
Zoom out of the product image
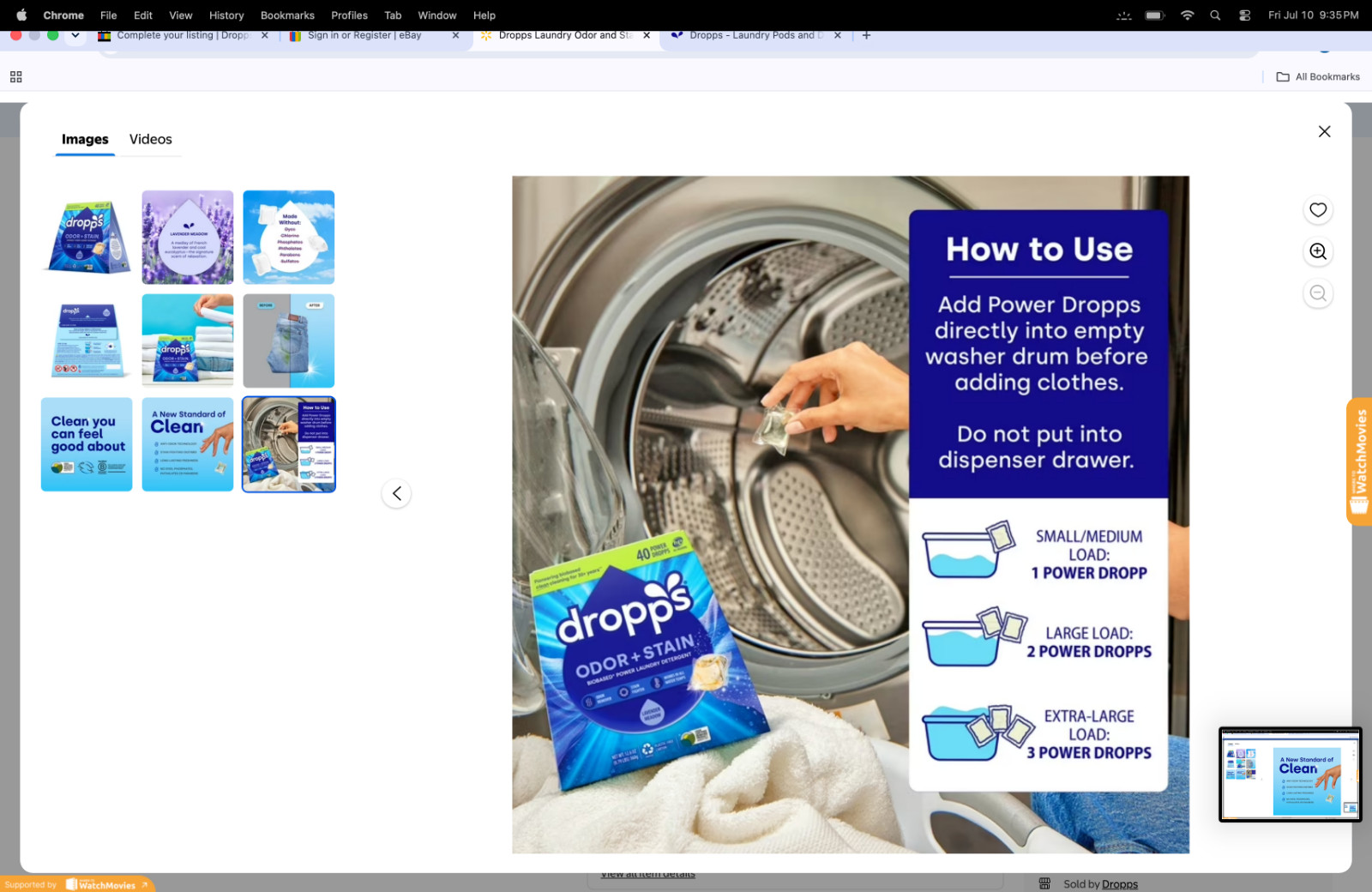pyautogui.click(x=1318, y=293)
